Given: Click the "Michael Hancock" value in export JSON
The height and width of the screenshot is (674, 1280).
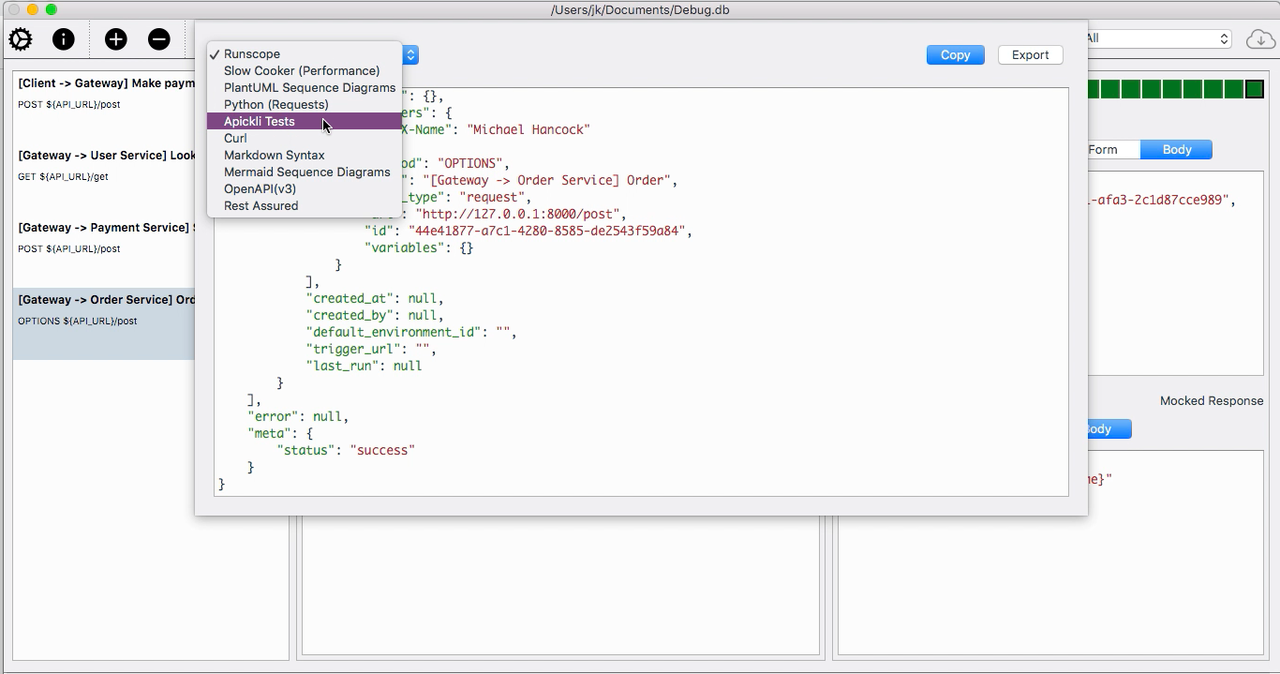Looking at the screenshot, I should (530, 129).
